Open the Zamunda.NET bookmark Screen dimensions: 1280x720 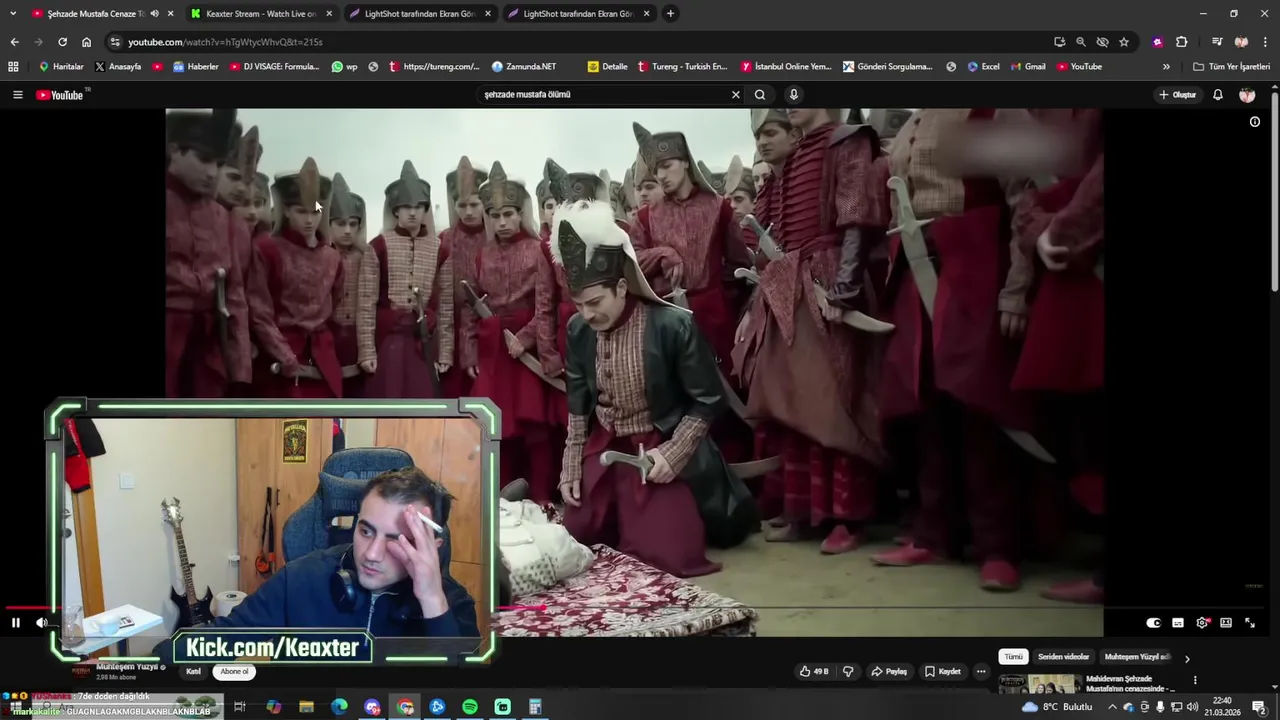(524, 67)
